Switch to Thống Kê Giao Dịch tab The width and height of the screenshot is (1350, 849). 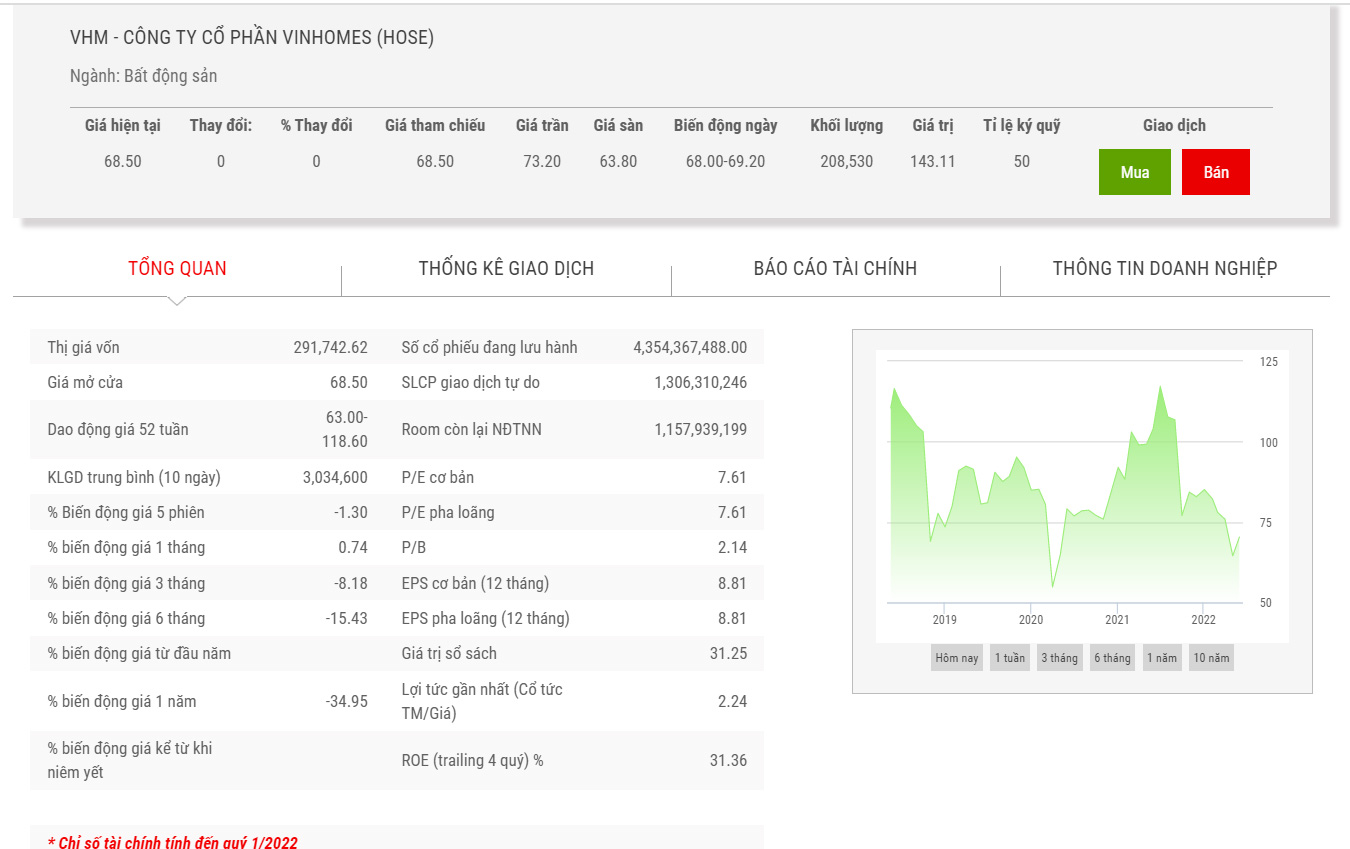(x=506, y=268)
